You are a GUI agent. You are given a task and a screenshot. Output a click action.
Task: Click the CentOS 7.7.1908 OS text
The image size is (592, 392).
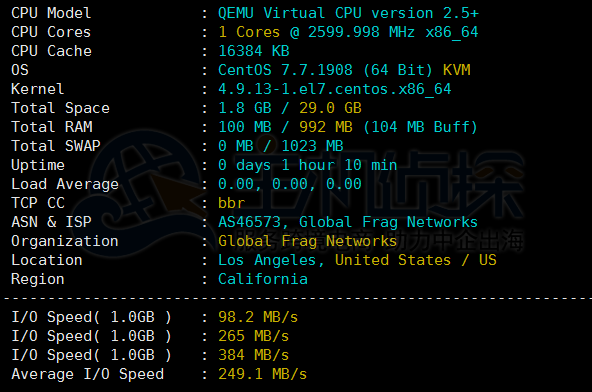click(x=285, y=70)
